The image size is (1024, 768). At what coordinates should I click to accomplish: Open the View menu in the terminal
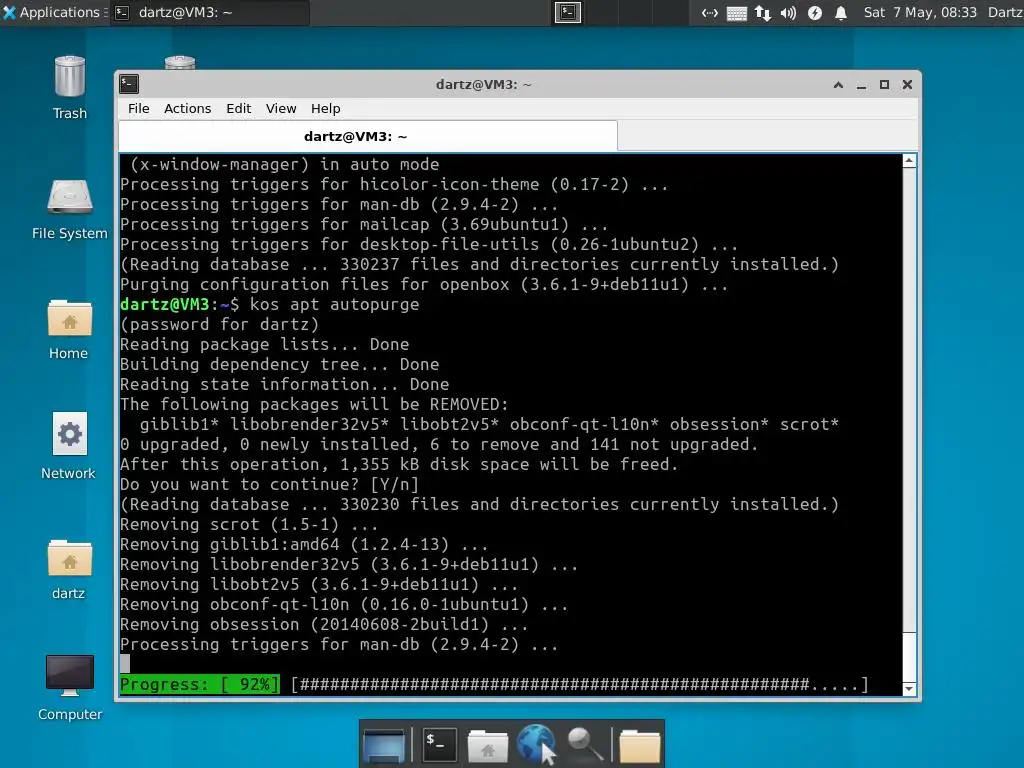[281, 108]
